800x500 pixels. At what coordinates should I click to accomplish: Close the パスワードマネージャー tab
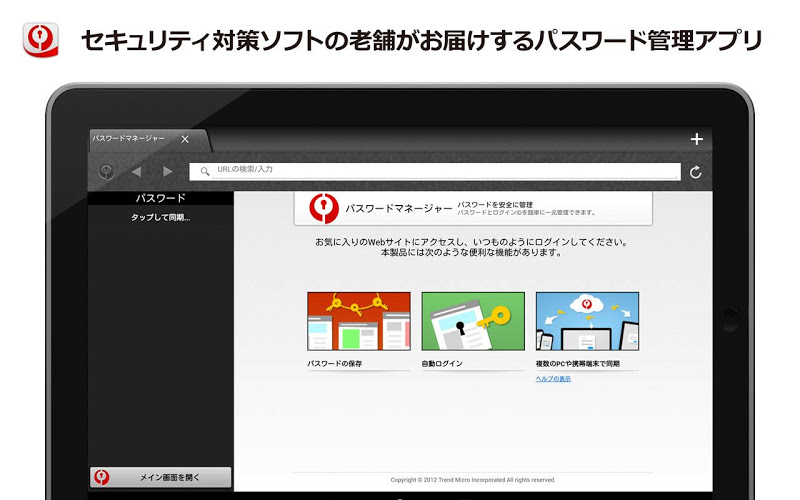point(185,139)
